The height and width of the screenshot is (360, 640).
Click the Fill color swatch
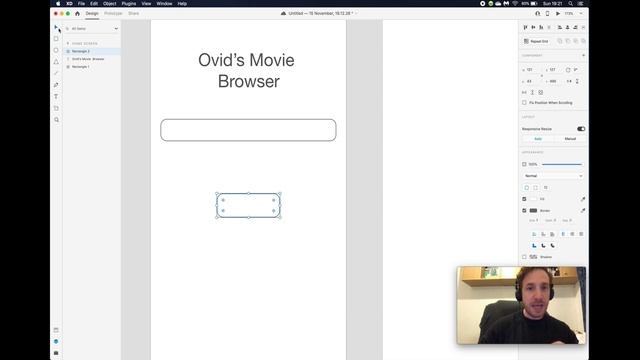tap(533, 199)
